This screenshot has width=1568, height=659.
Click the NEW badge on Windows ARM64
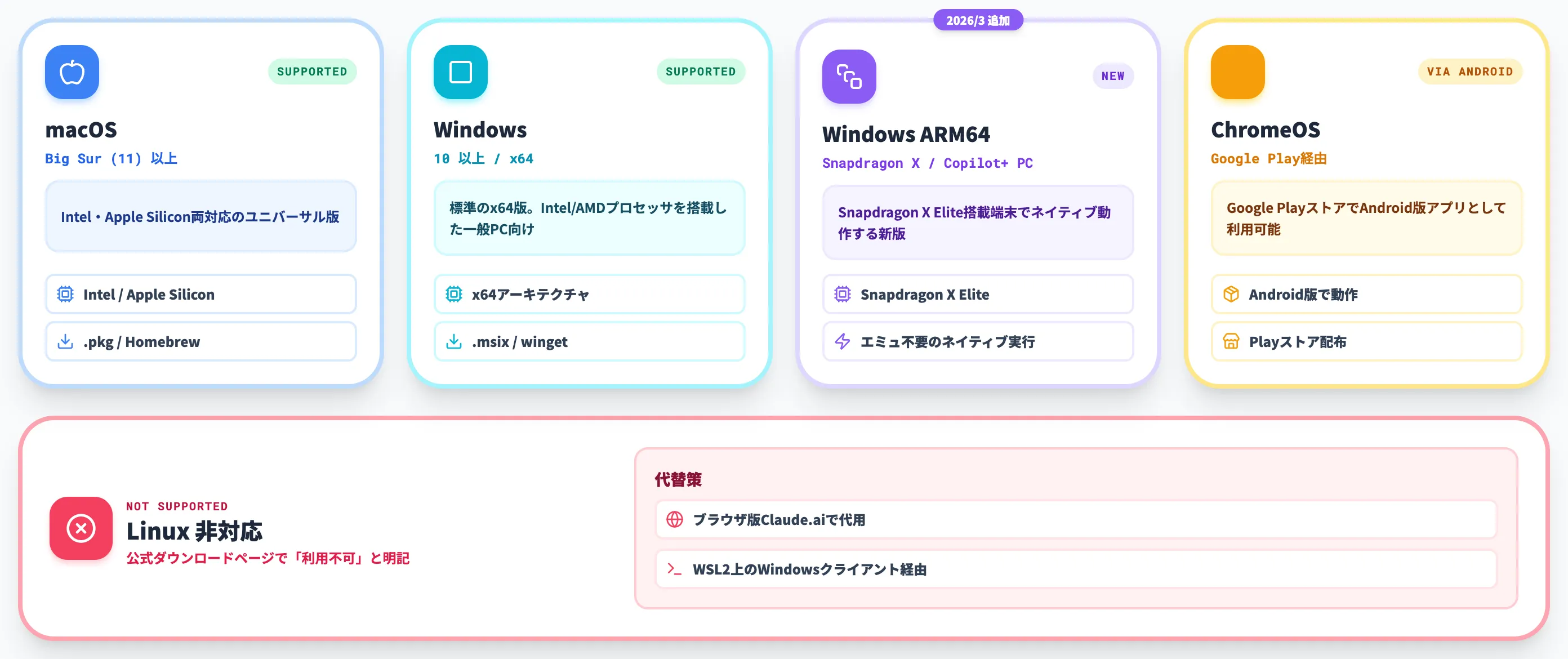1113,76
